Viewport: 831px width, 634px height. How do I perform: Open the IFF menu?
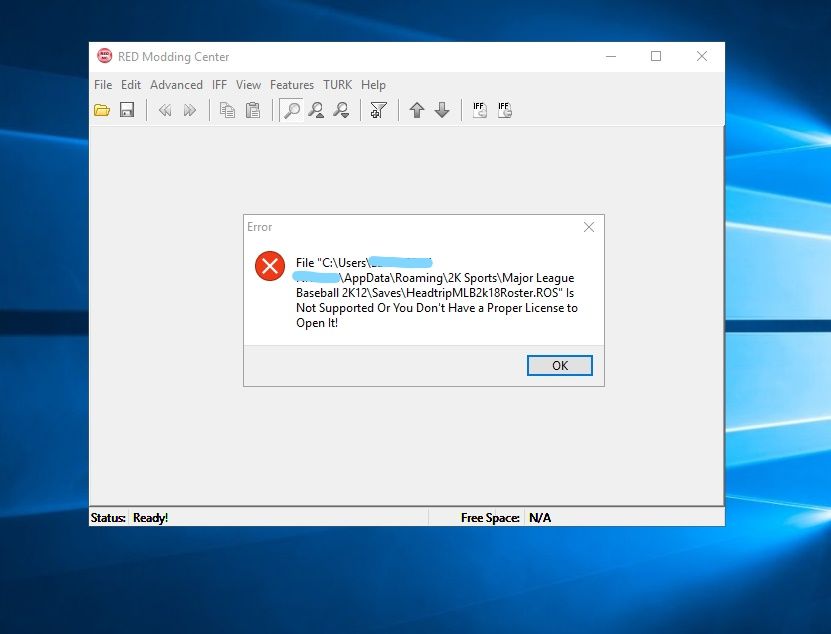coord(219,85)
